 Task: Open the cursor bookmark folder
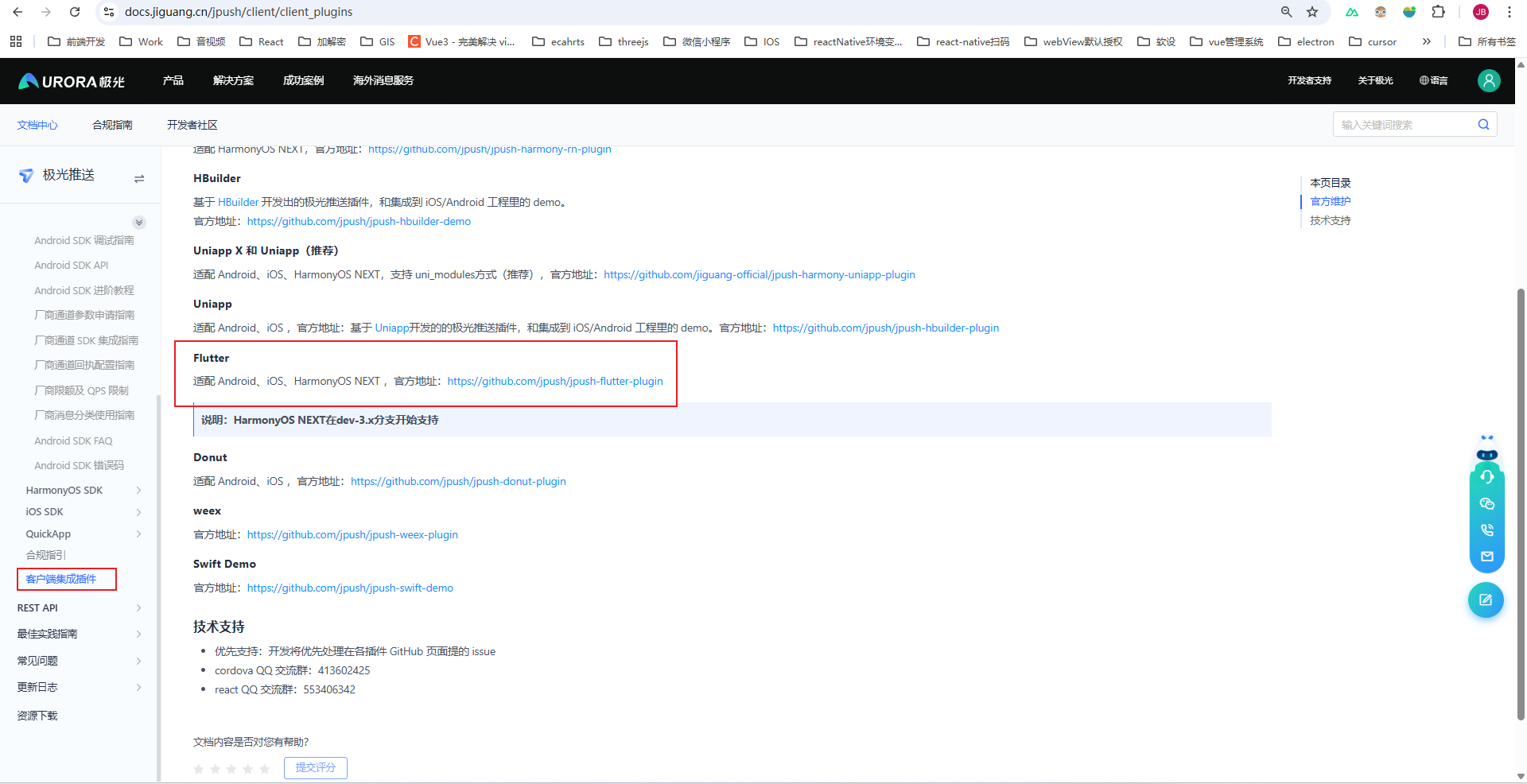pos(1373,41)
